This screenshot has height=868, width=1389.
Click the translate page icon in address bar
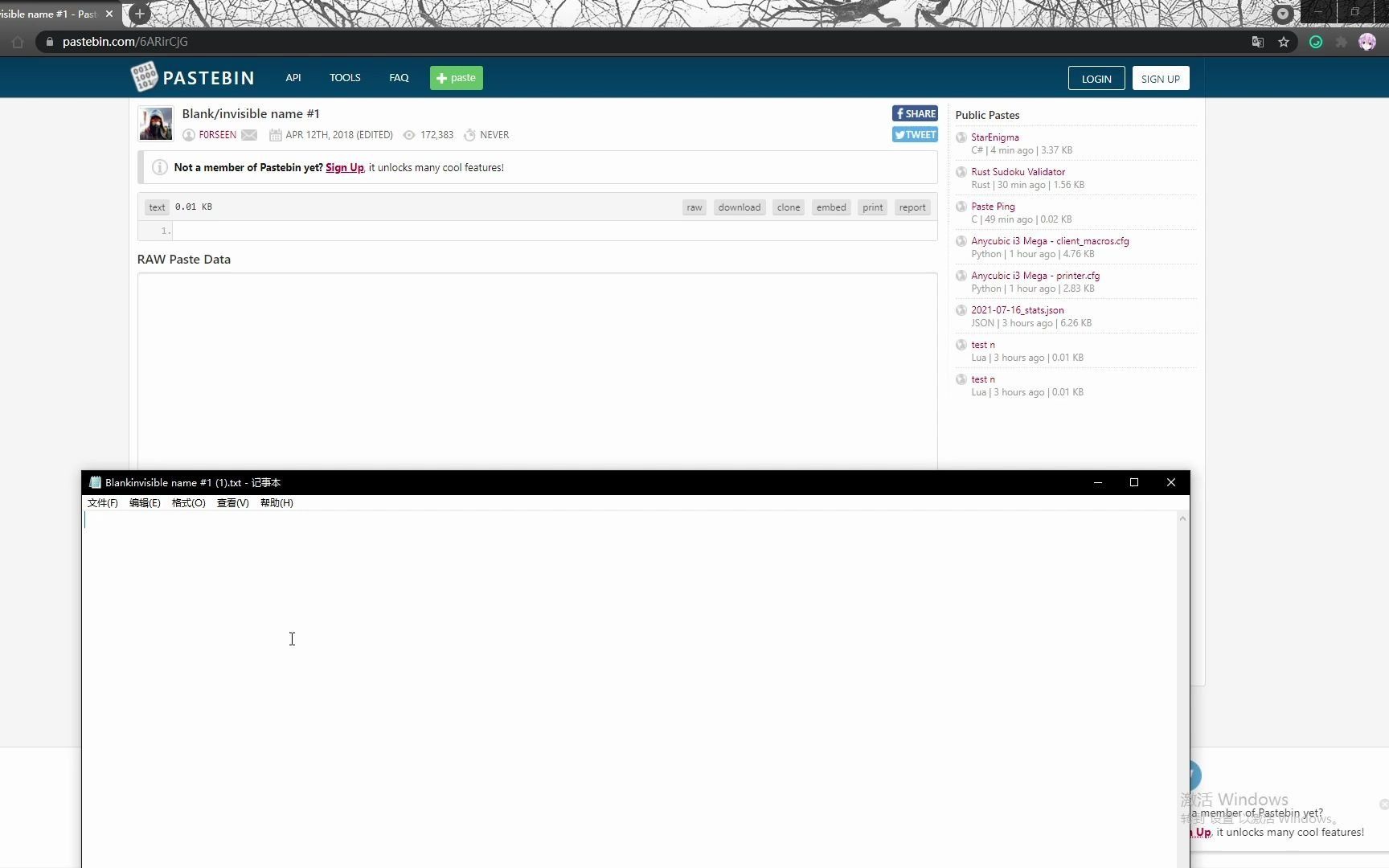pos(1258,42)
